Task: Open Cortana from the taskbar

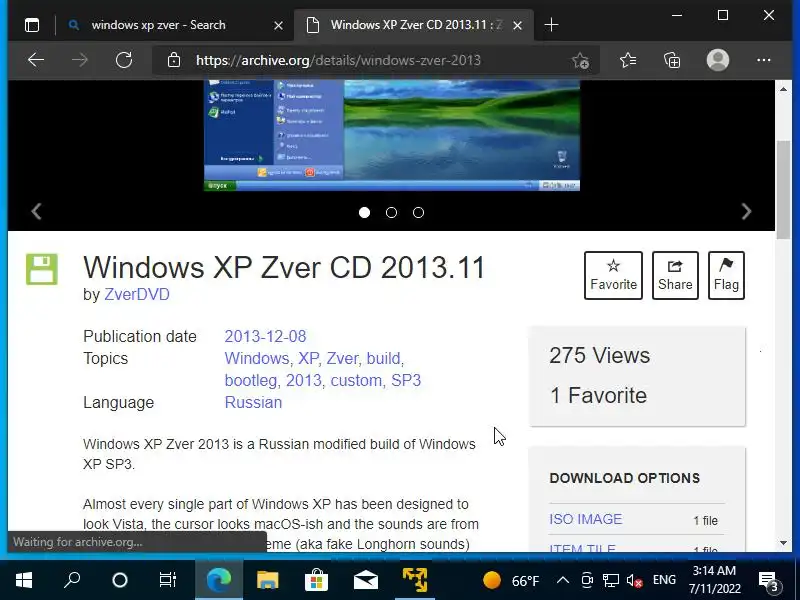Action: point(120,580)
